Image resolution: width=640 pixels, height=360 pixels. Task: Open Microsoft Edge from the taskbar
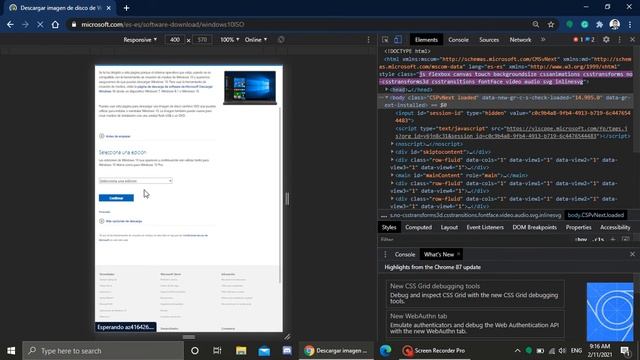tap(386, 351)
